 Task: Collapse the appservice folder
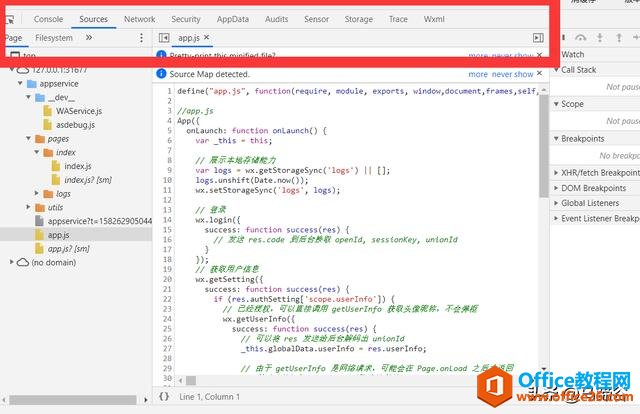point(20,83)
